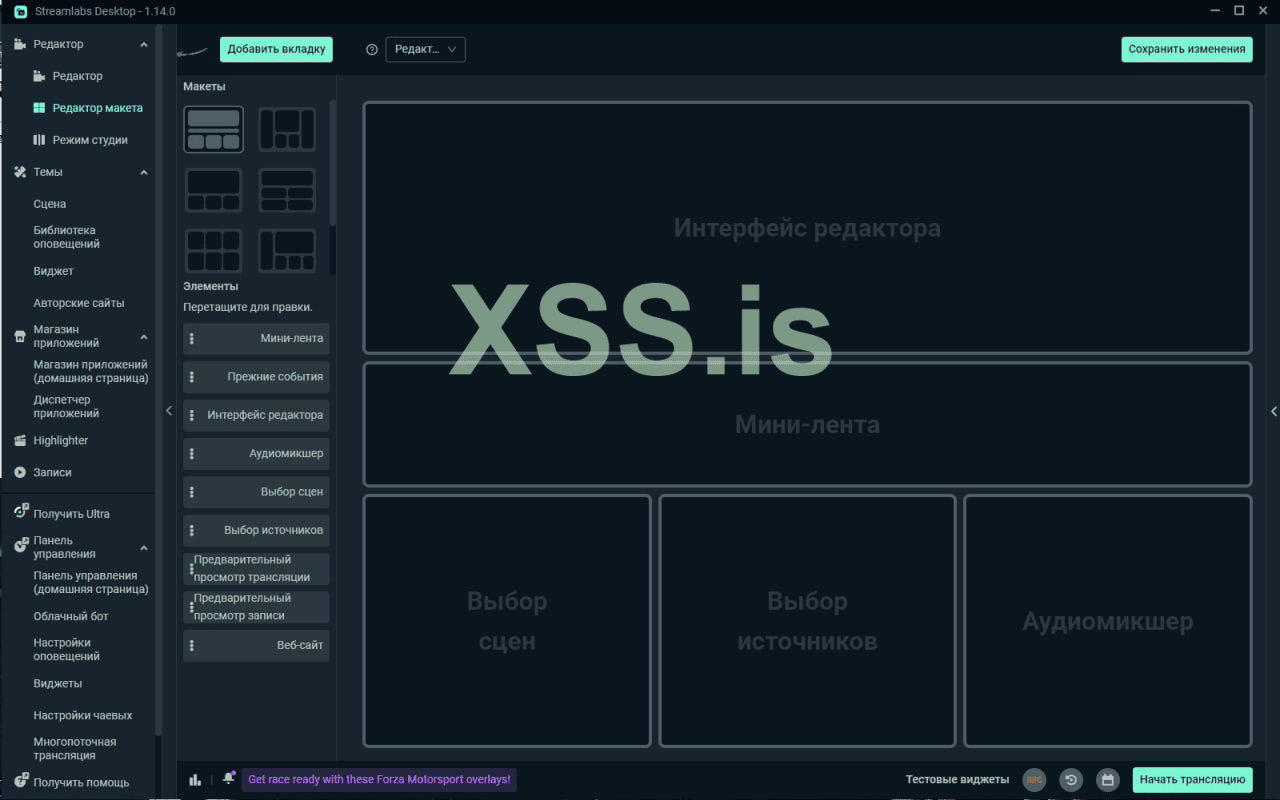Toggle the replay buffer icon

(x=1071, y=780)
